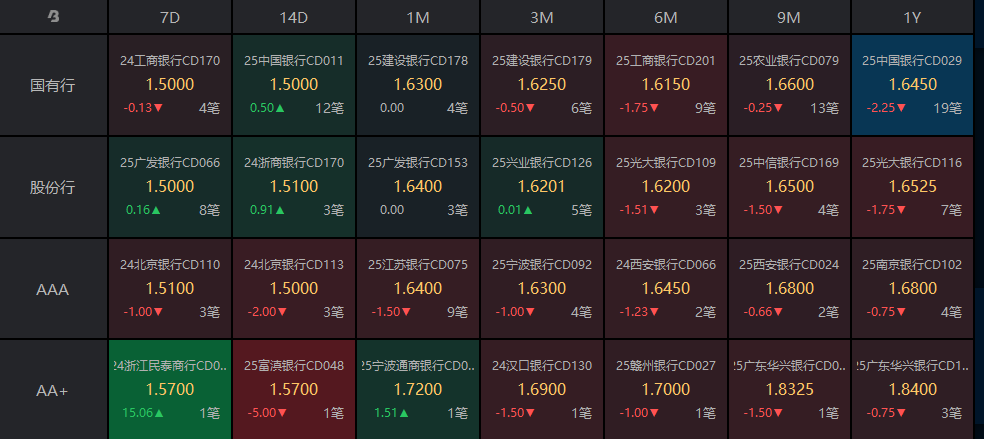Open the 25农业银行CD079 quote cell
The image size is (984, 439).
(x=789, y=85)
